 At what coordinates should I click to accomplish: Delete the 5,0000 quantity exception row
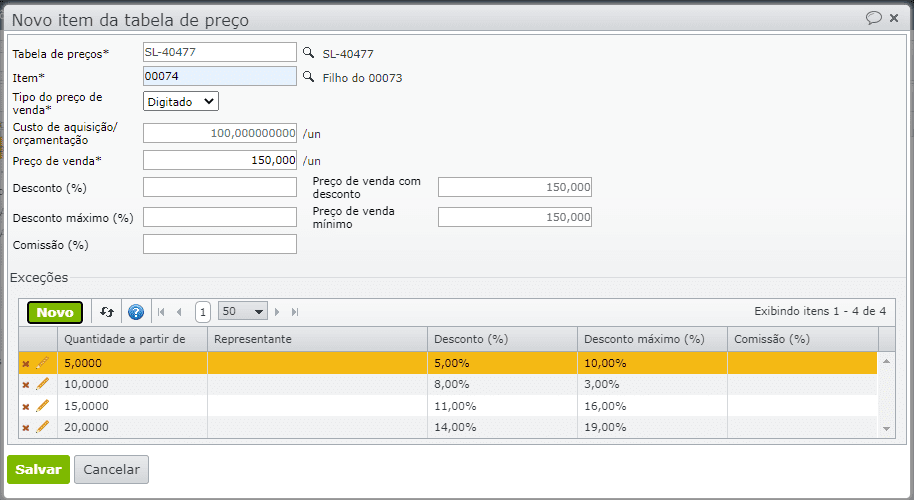(26, 363)
